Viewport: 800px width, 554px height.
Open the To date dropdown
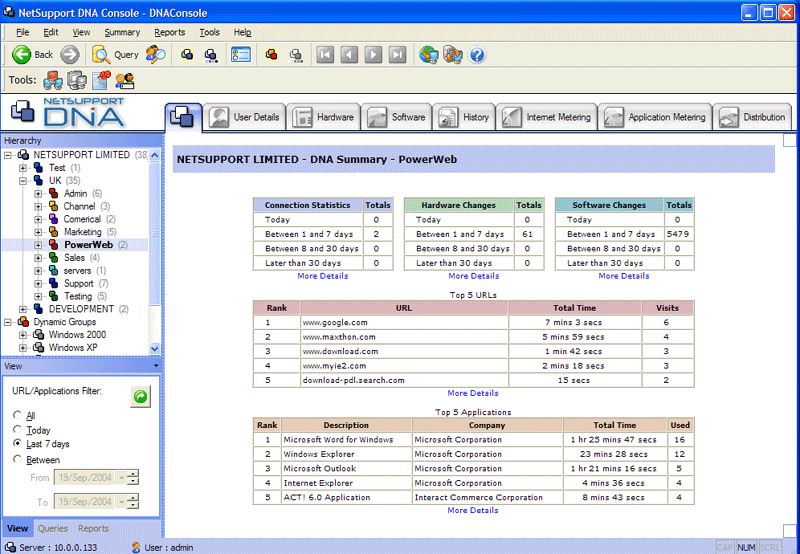click(121, 501)
